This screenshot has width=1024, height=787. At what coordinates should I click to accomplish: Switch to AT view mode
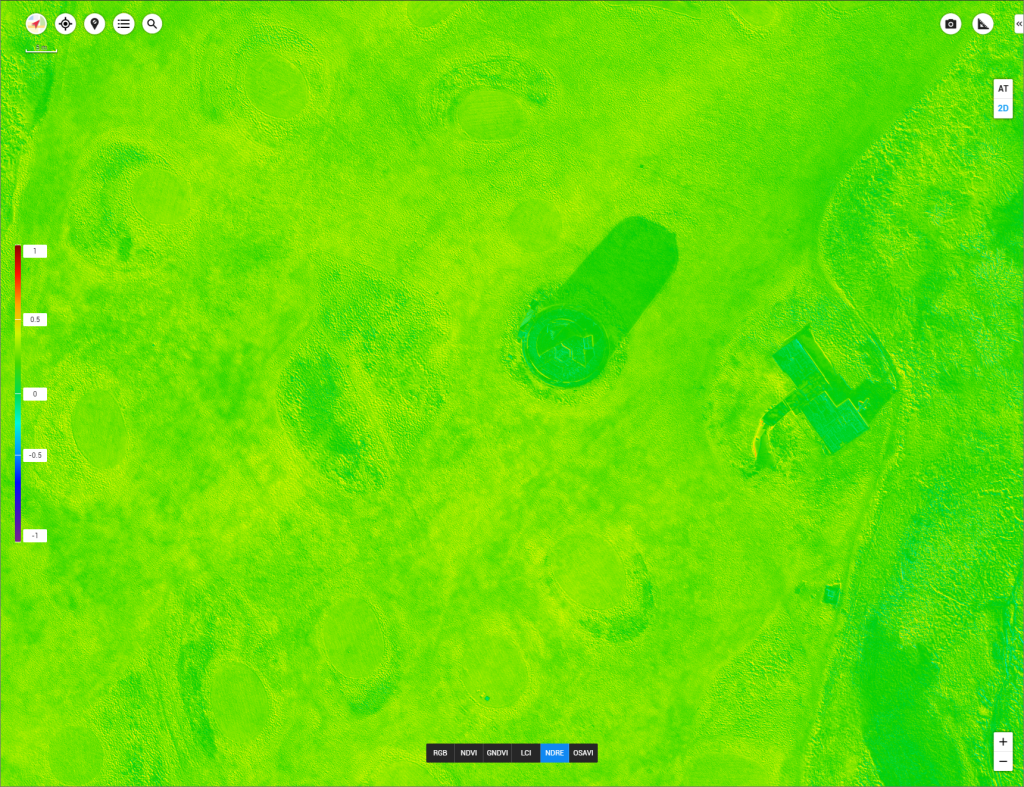pyautogui.click(x=1003, y=89)
